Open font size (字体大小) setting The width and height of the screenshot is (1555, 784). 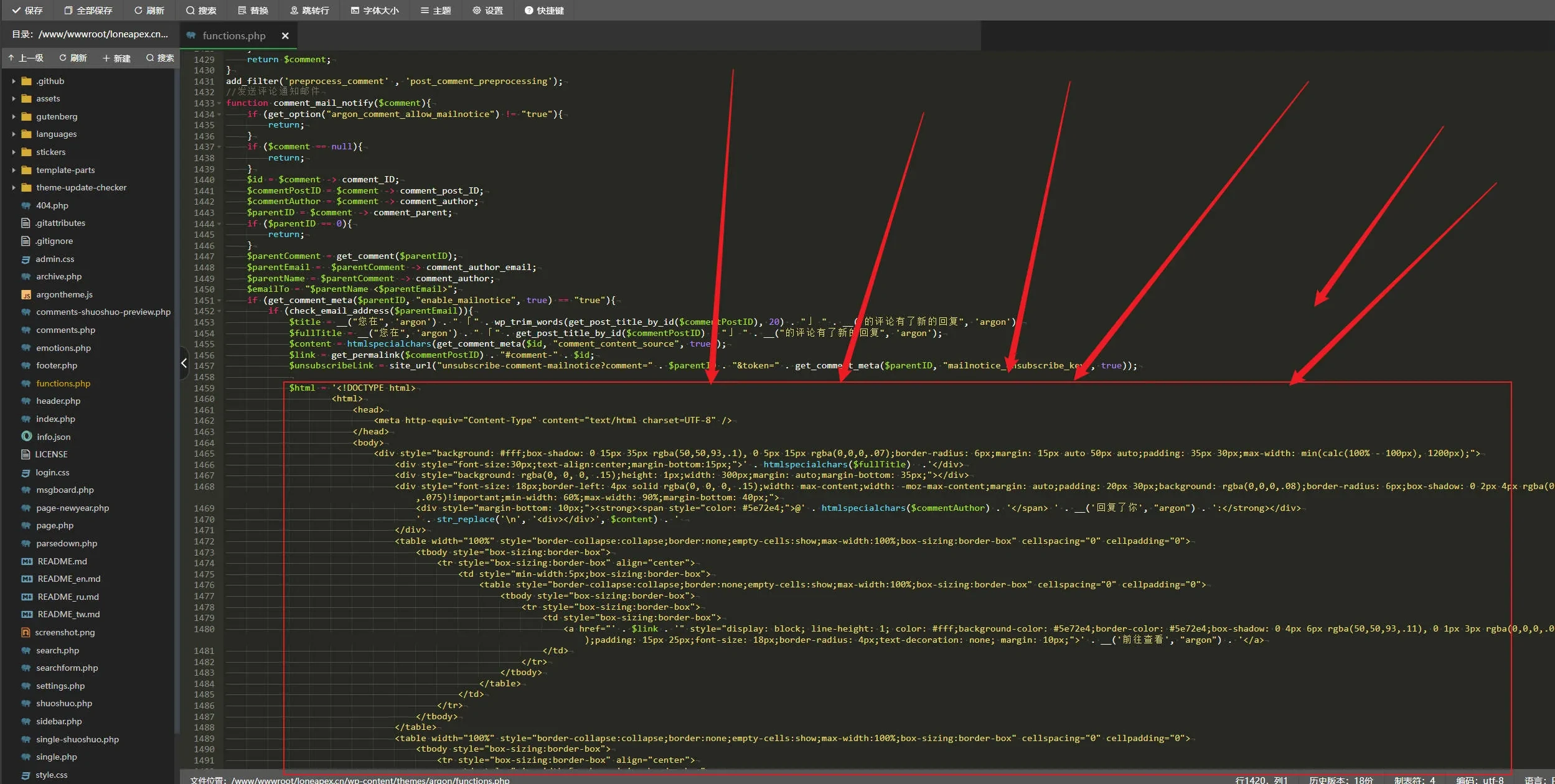374,10
